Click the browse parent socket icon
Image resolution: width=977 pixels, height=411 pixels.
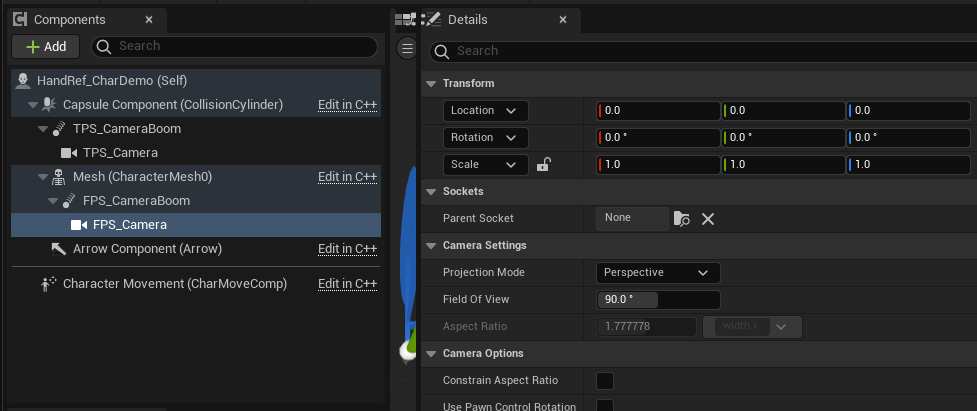[x=681, y=218]
